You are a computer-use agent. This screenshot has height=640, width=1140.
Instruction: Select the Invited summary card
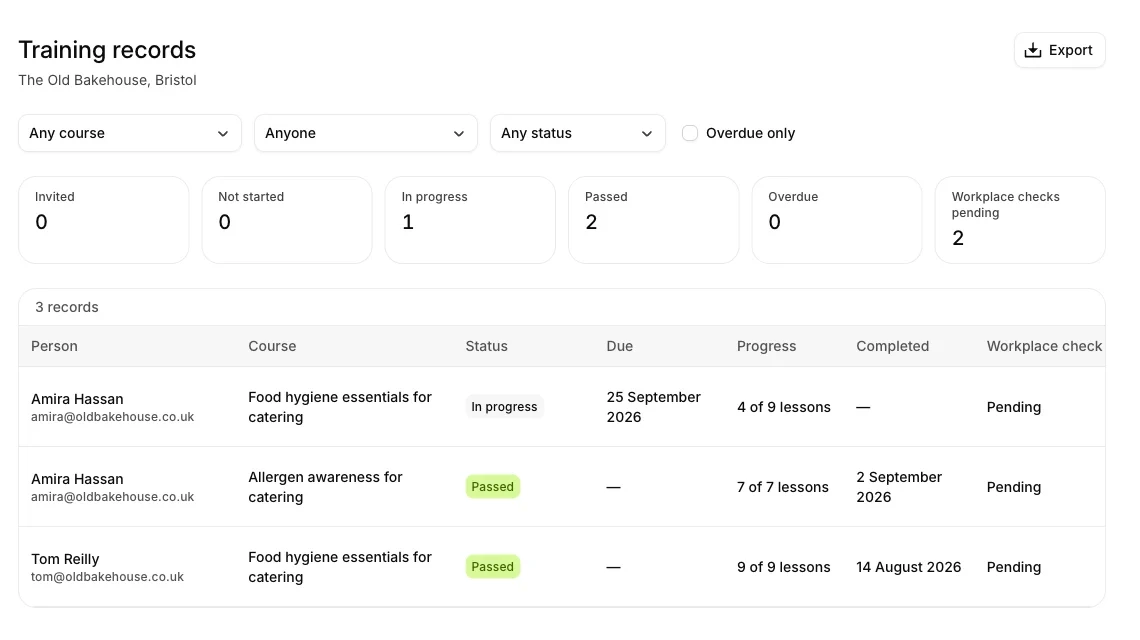tap(104, 220)
